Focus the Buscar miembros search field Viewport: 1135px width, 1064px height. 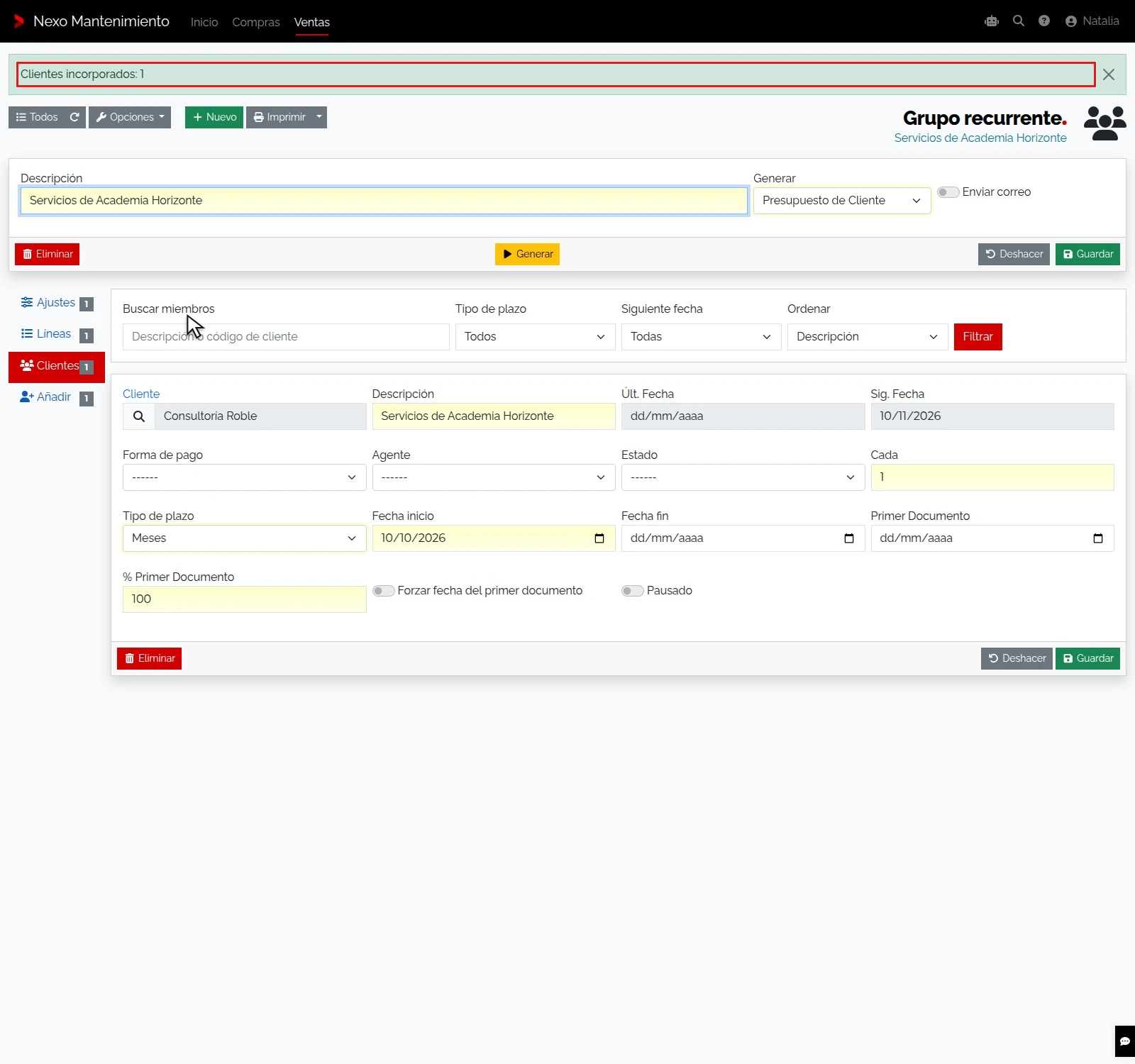pyautogui.click(x=286, y=337)
